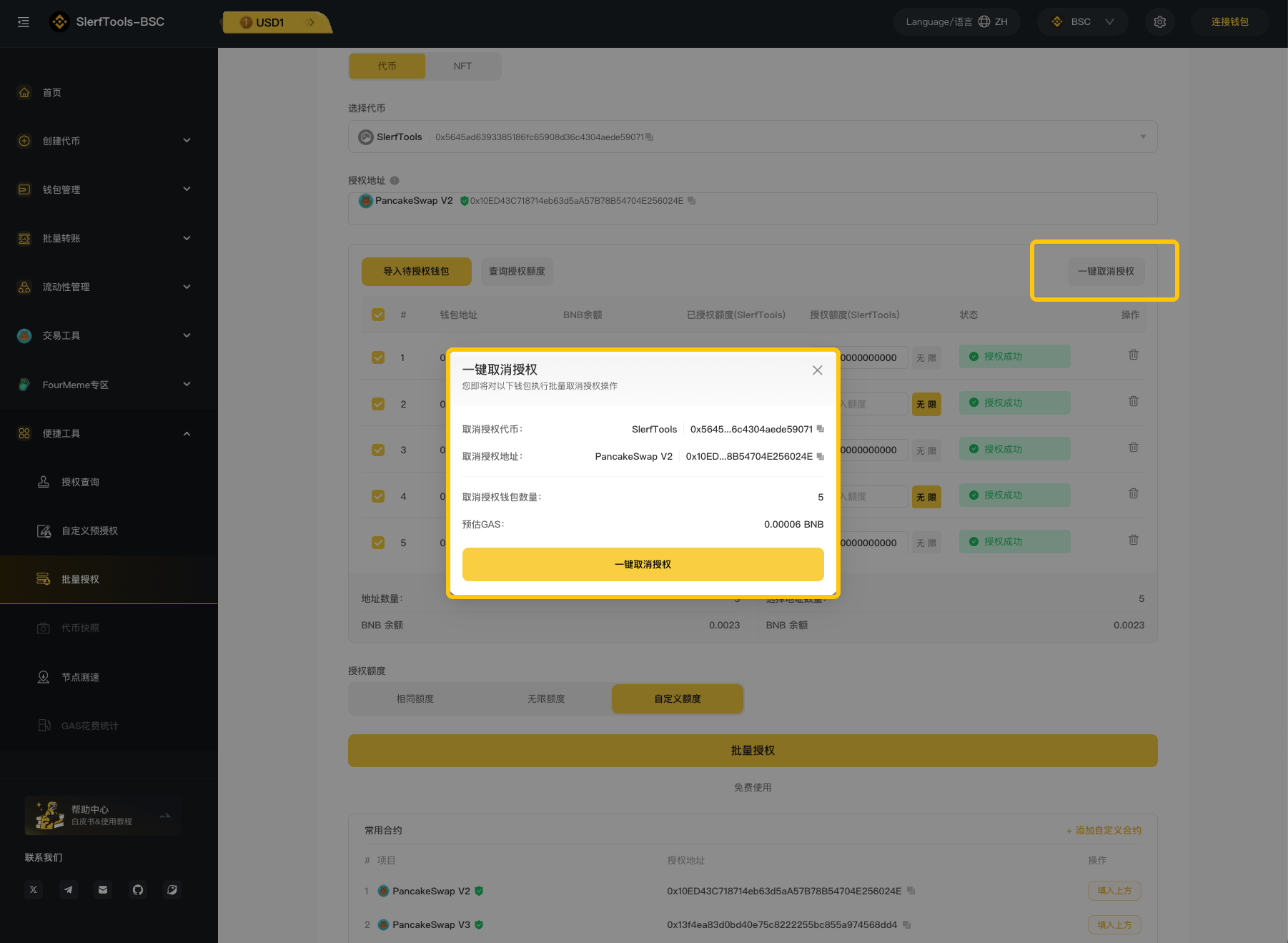Collapse the sidebar with the menu icon
The height and width of the screenshot is (943, 1288).
(x=24, y=22)
